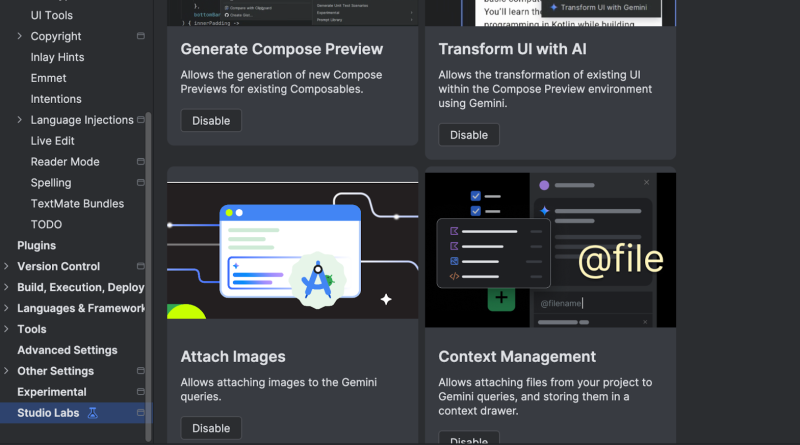The width and height of the screenshot is (800, 445).
Task: Expand the Build, Execution, Deployment section
Action: (x=7, y=288)
